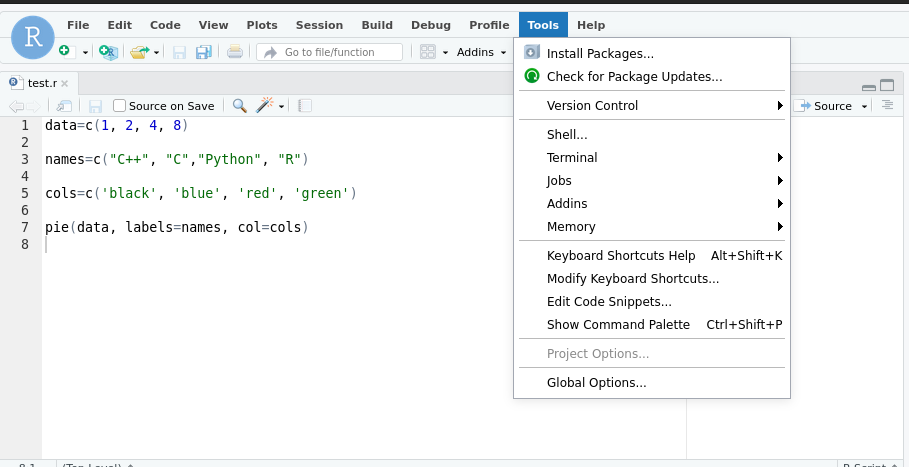
Task: Click the Source button
Action: 824,105
